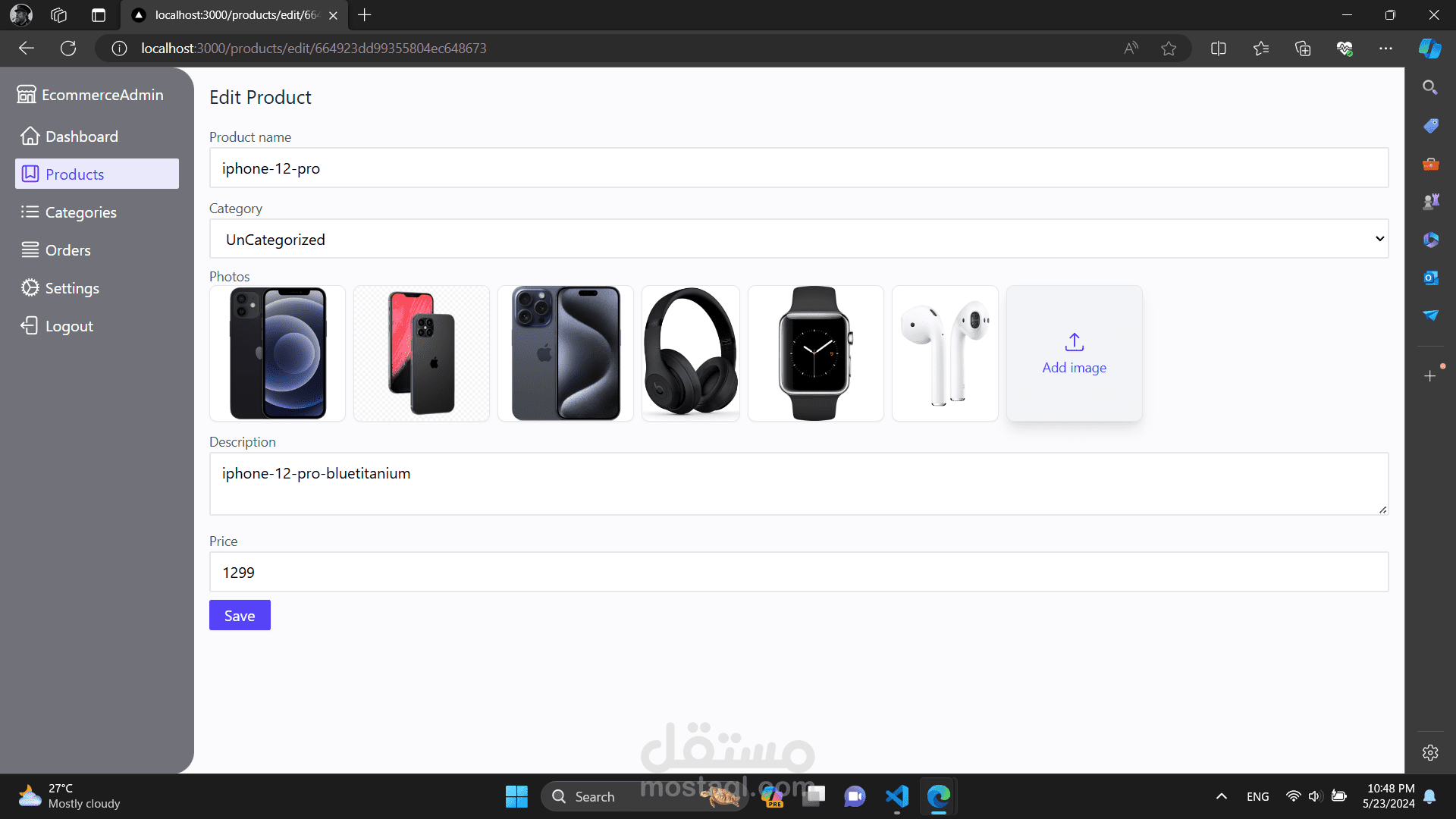
Task: Select the Products sidebar icon
Action: click(29, 174)
